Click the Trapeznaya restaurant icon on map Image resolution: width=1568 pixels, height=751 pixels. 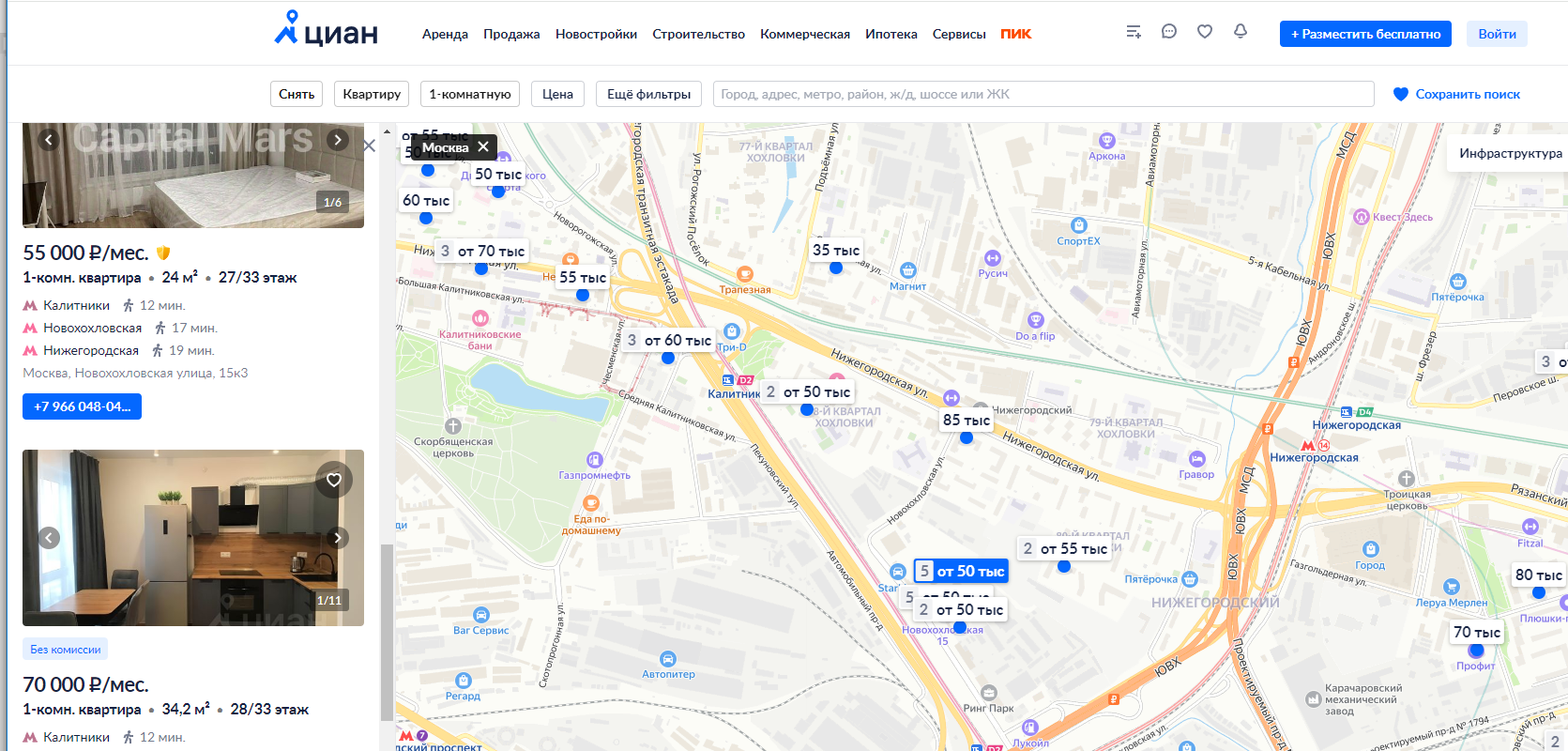[745, 274]
